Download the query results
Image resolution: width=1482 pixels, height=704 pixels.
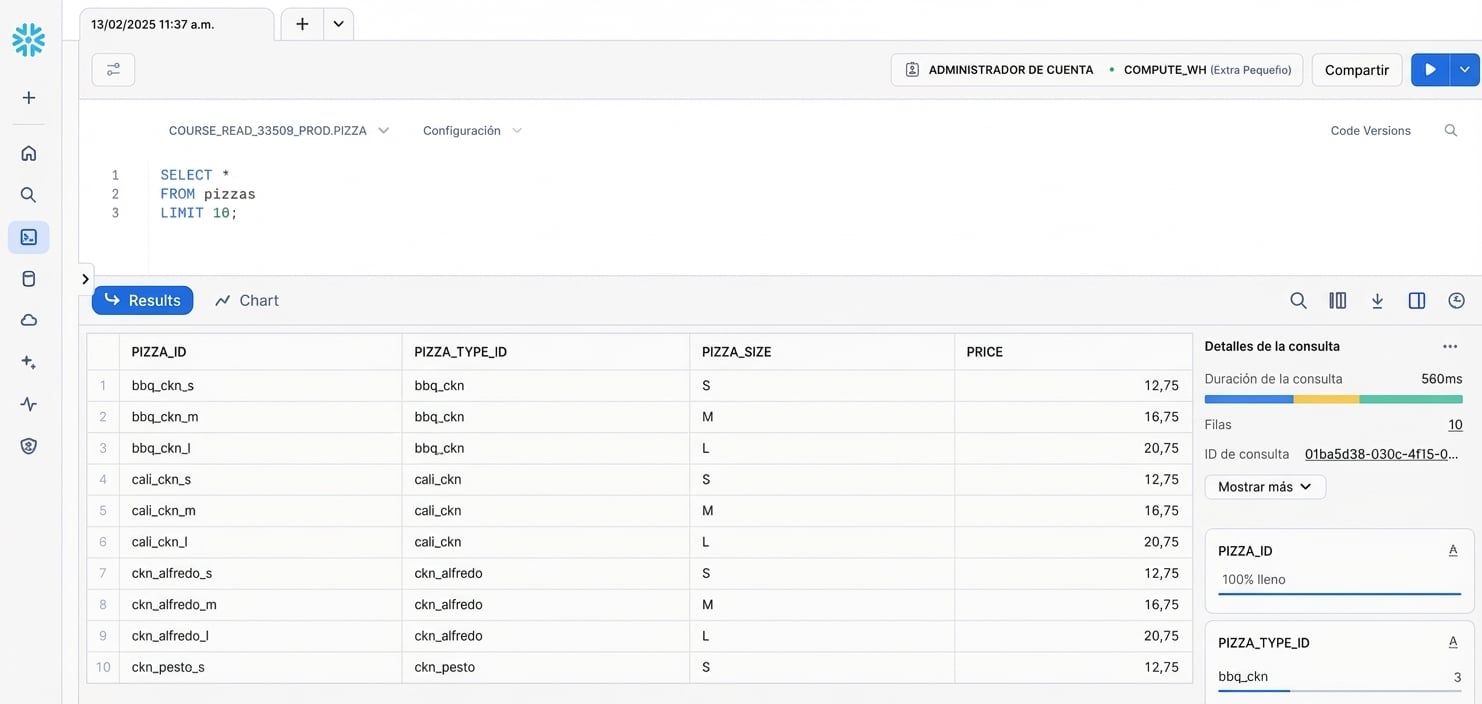tap(1377, 301)
